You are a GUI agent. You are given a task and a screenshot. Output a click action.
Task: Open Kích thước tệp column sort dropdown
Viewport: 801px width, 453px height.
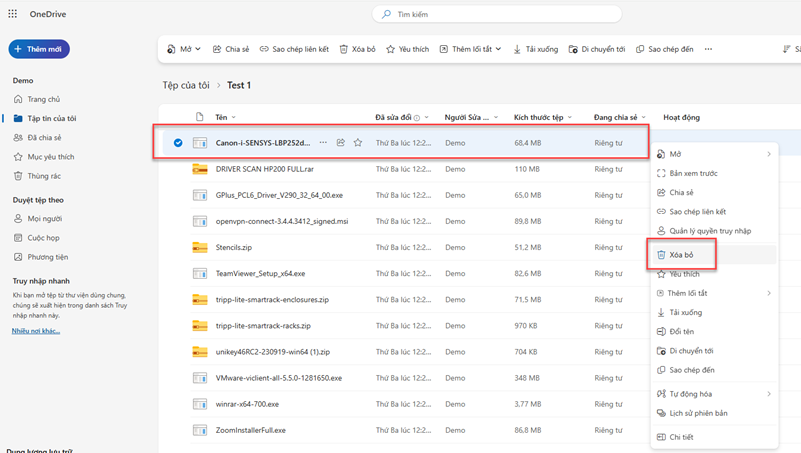(x=571, y=117)
